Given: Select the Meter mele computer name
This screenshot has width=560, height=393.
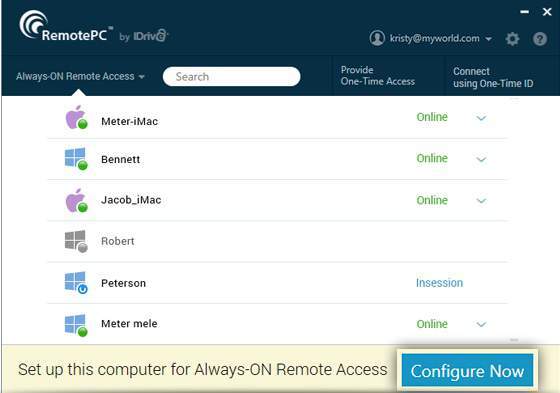Looking at the screenshot, I should click(x=129, y=324).
